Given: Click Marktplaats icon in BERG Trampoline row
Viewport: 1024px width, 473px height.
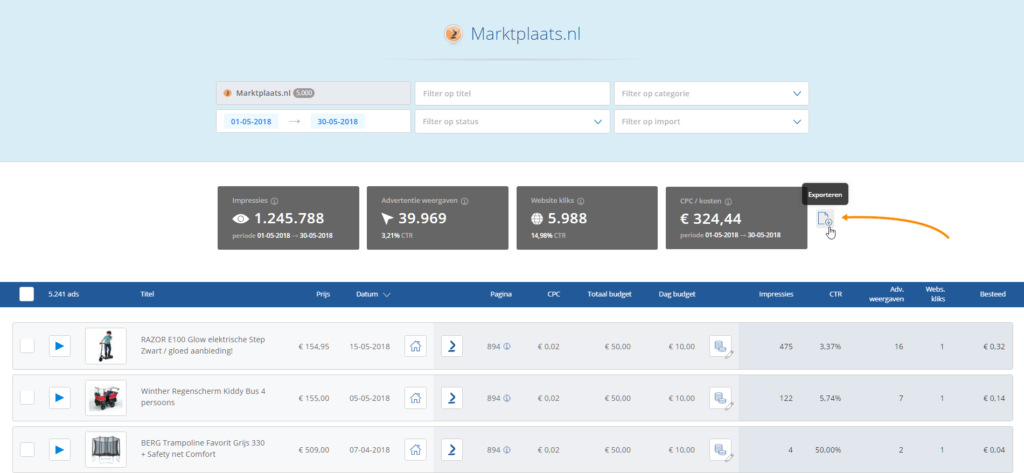Looking at the screenshot, I should point(452,449).
